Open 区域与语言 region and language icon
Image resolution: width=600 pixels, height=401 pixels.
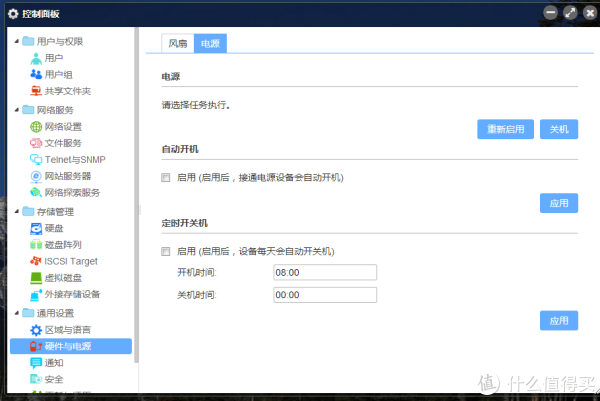pos(37,330)
